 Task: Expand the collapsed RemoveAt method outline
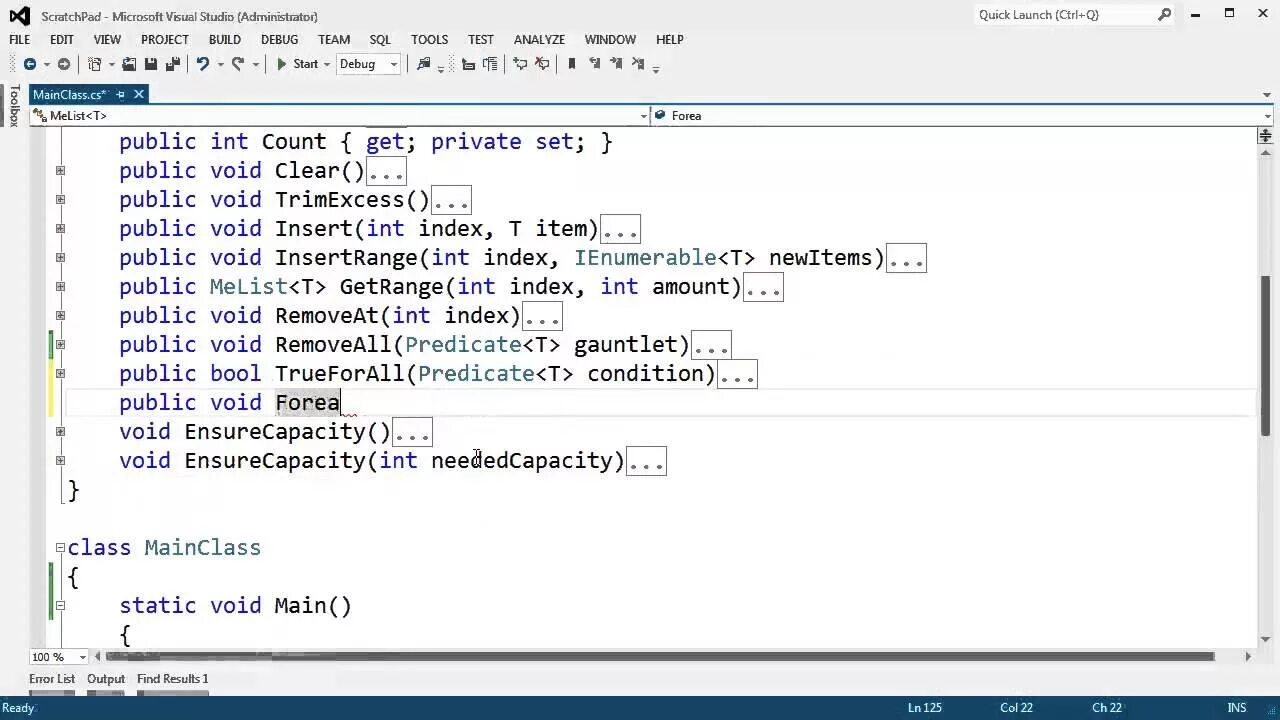tap(60, 315)
